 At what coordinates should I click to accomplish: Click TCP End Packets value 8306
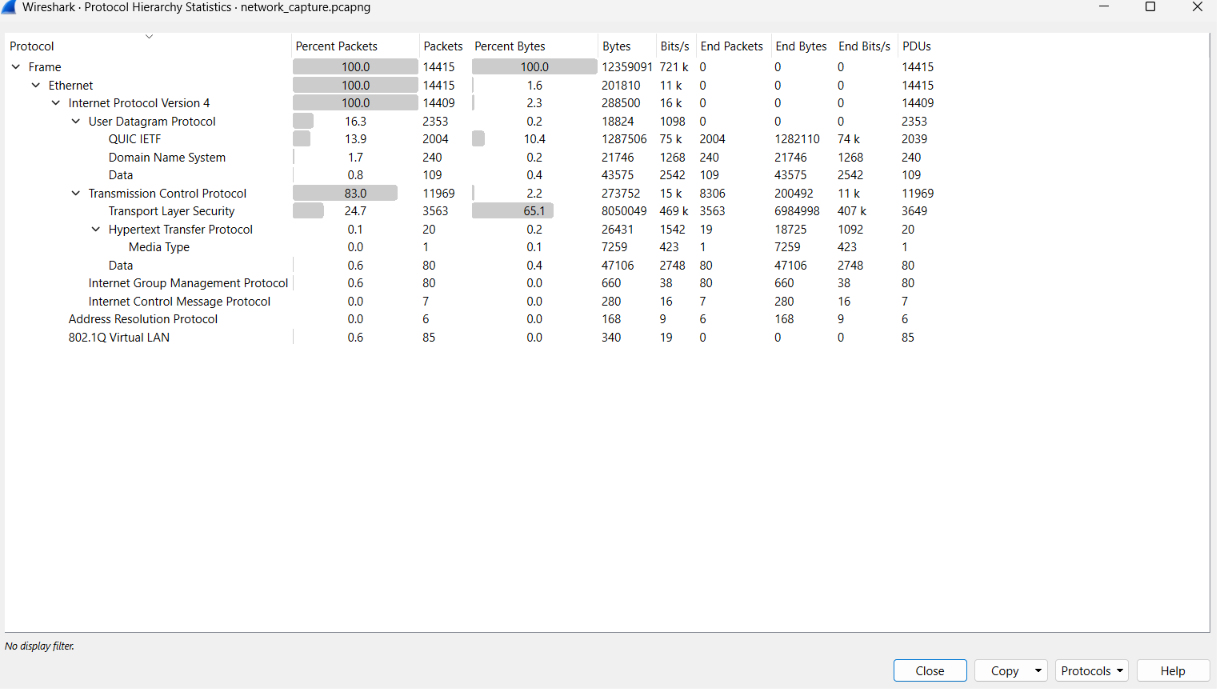pos(713,193)
